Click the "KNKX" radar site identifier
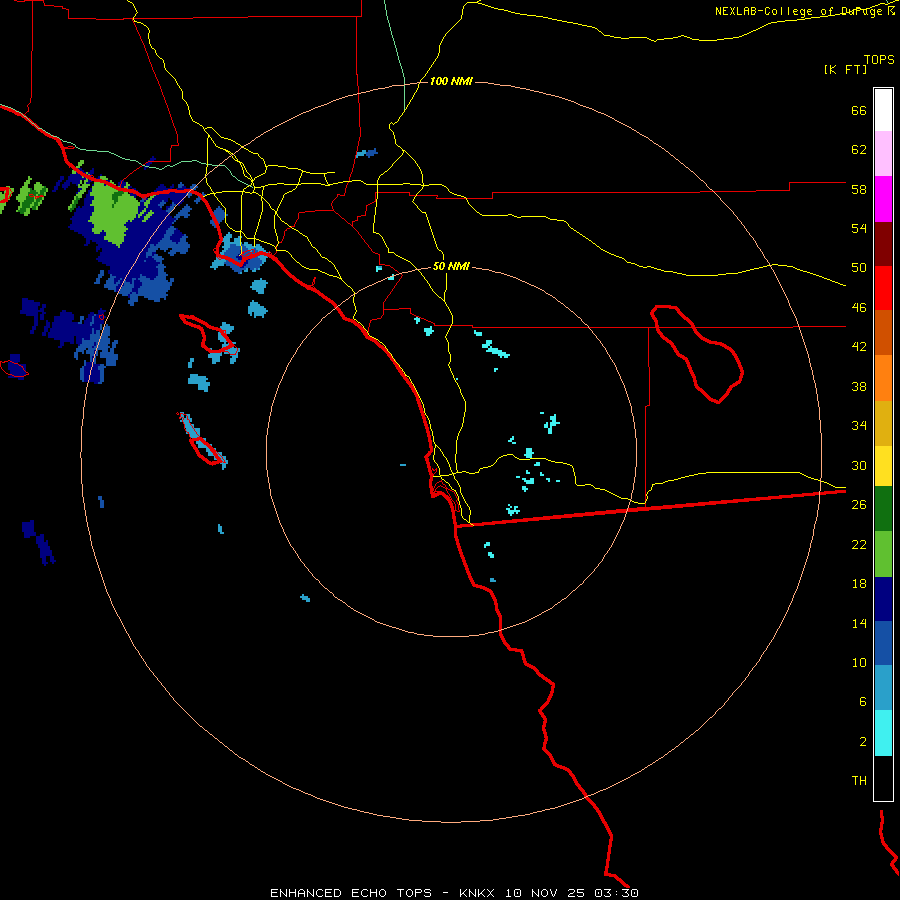 click(476, 893)
